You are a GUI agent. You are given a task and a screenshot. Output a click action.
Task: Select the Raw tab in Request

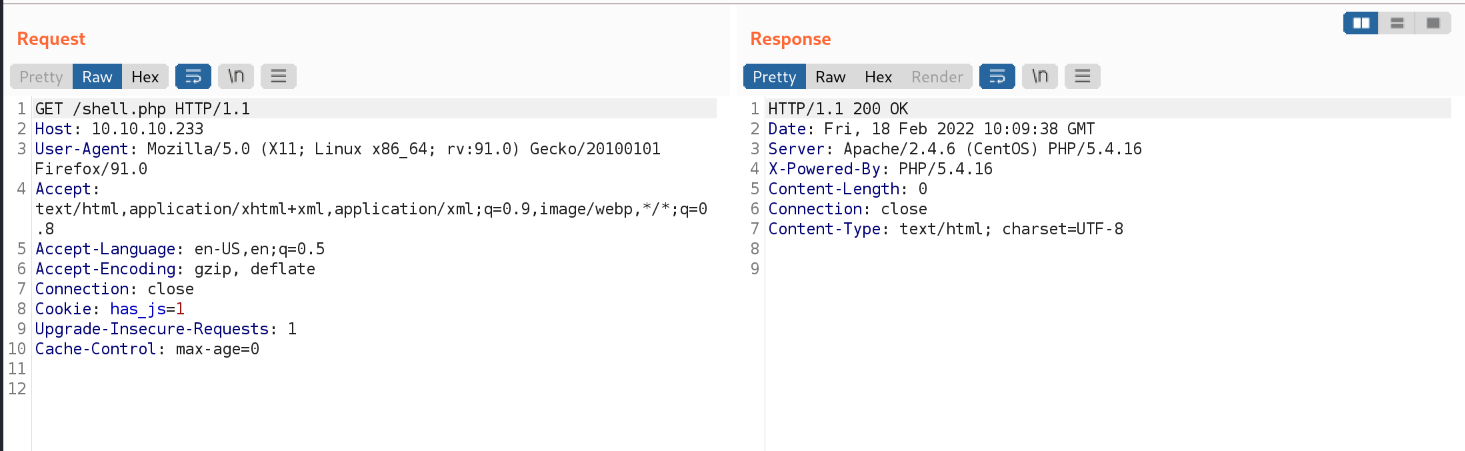(97, 77)
